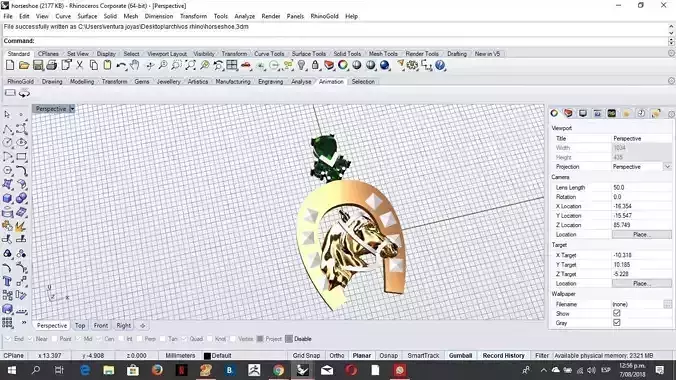This screenshot has width=676, height=380.
Task: Click the color wheel icon in properties panel
Action: pos(554,113)
